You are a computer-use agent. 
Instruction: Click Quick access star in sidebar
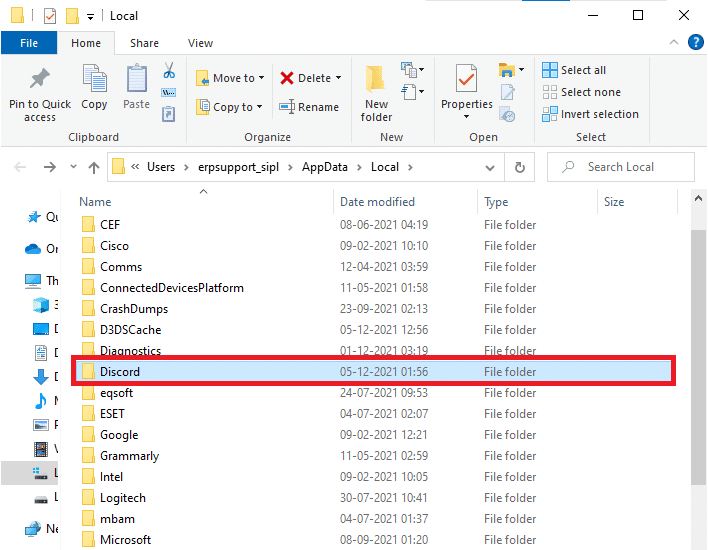click(34, 217)
